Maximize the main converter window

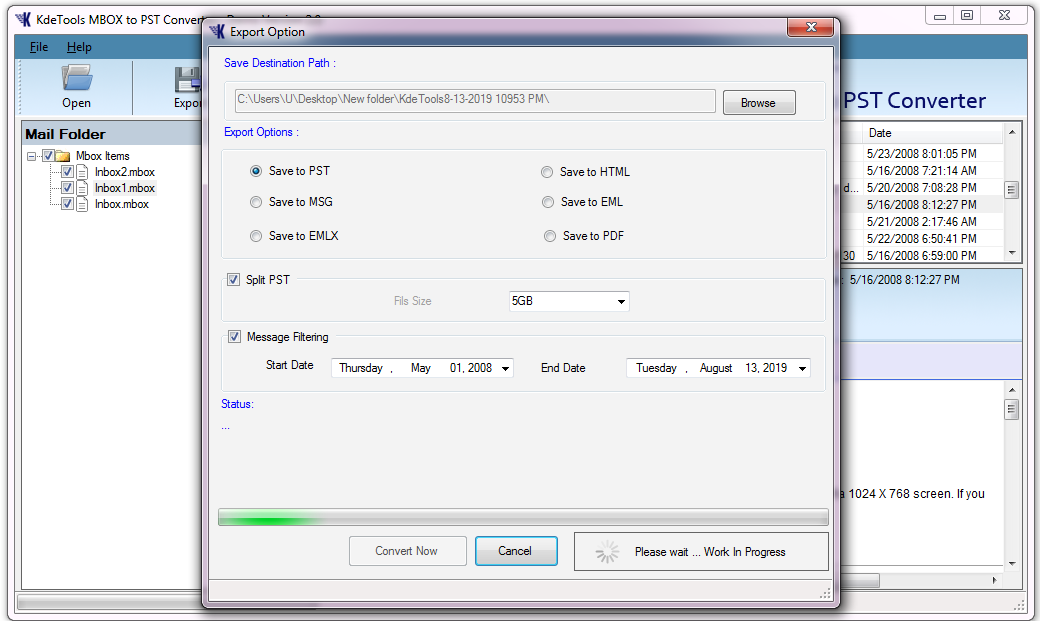[967, 15]
